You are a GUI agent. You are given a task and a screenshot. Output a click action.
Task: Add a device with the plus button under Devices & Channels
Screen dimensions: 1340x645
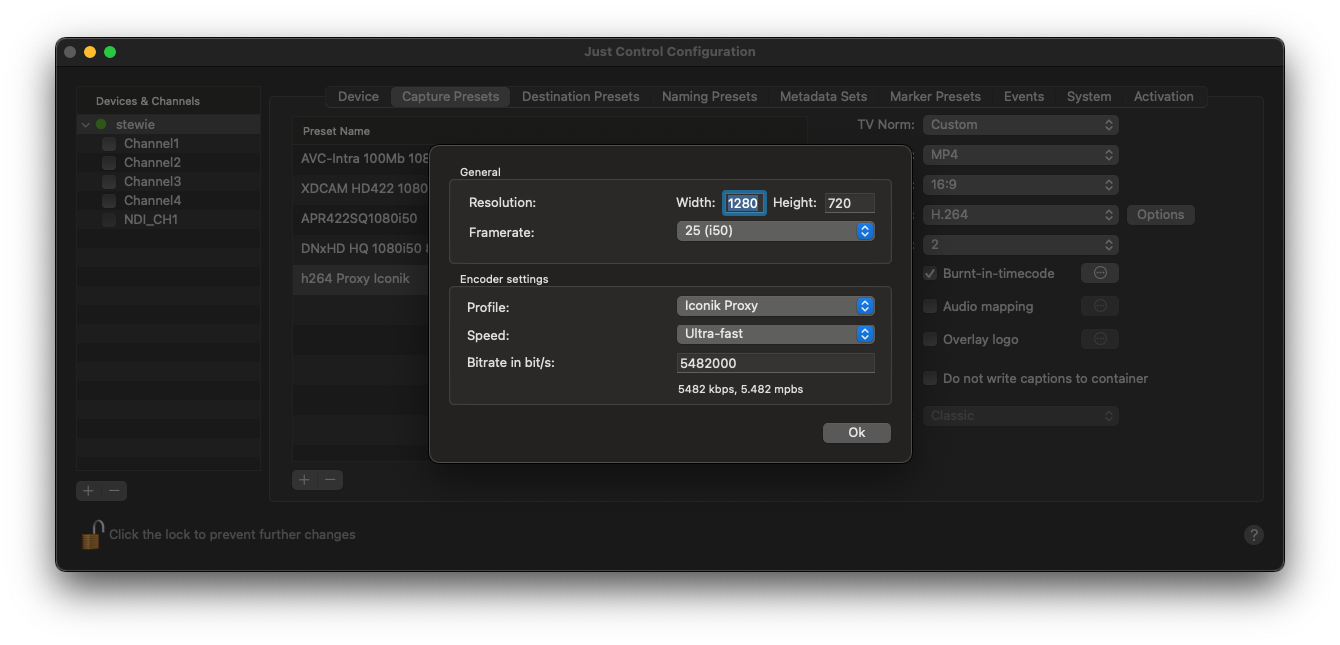[89, 490]
